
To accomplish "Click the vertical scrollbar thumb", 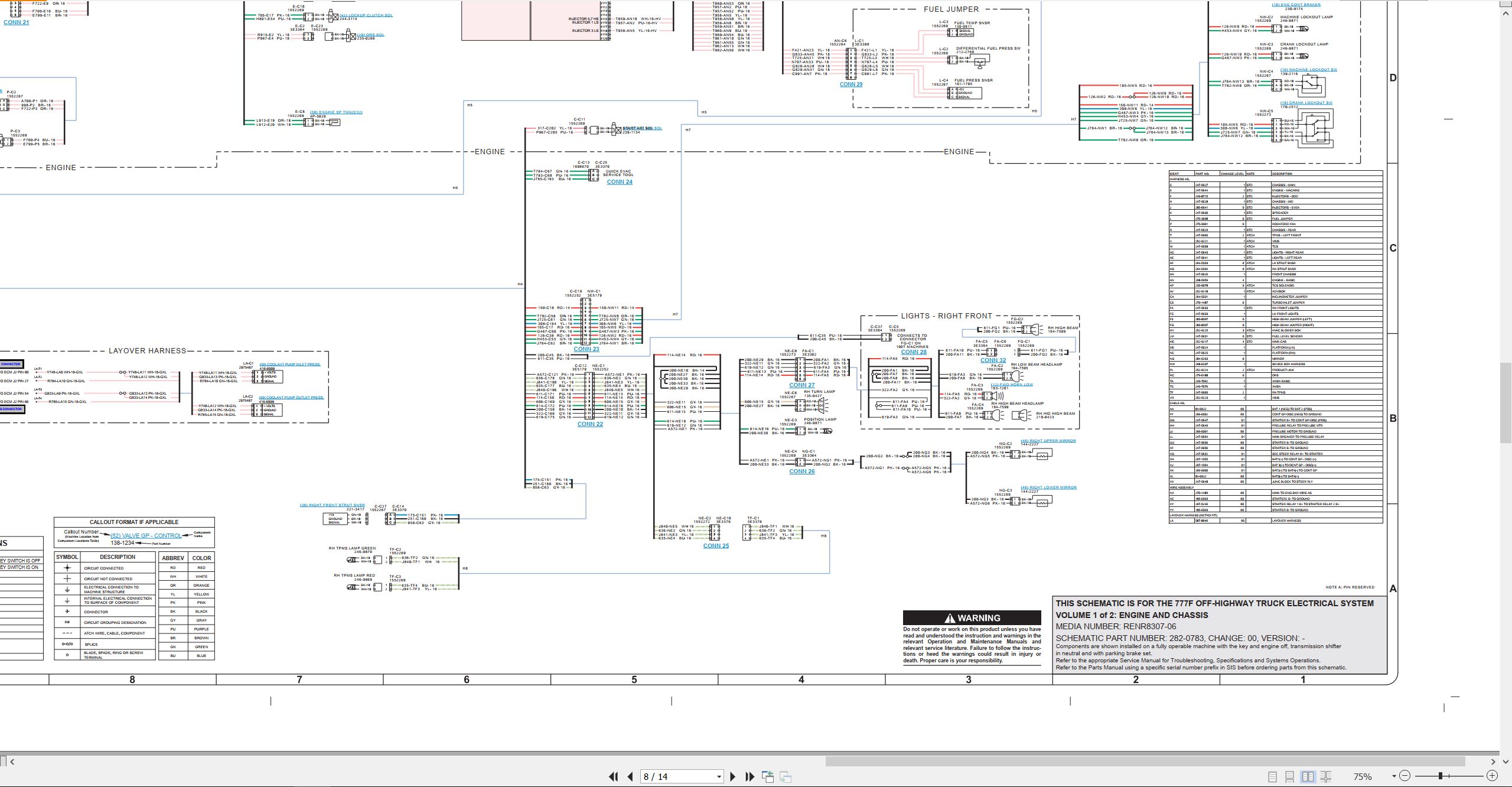I will [x=1506, y=402].
